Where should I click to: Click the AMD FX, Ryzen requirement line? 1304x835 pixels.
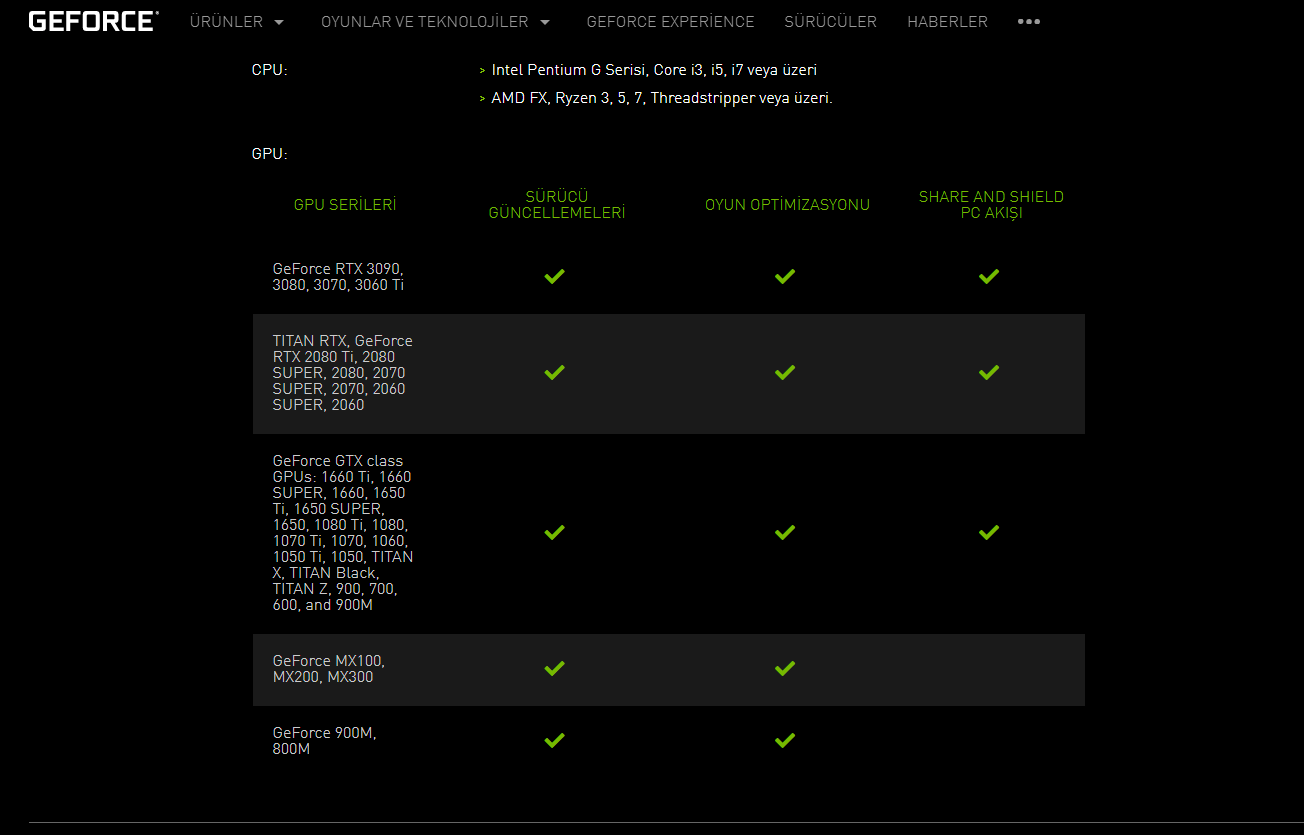(x=662, y=98)
